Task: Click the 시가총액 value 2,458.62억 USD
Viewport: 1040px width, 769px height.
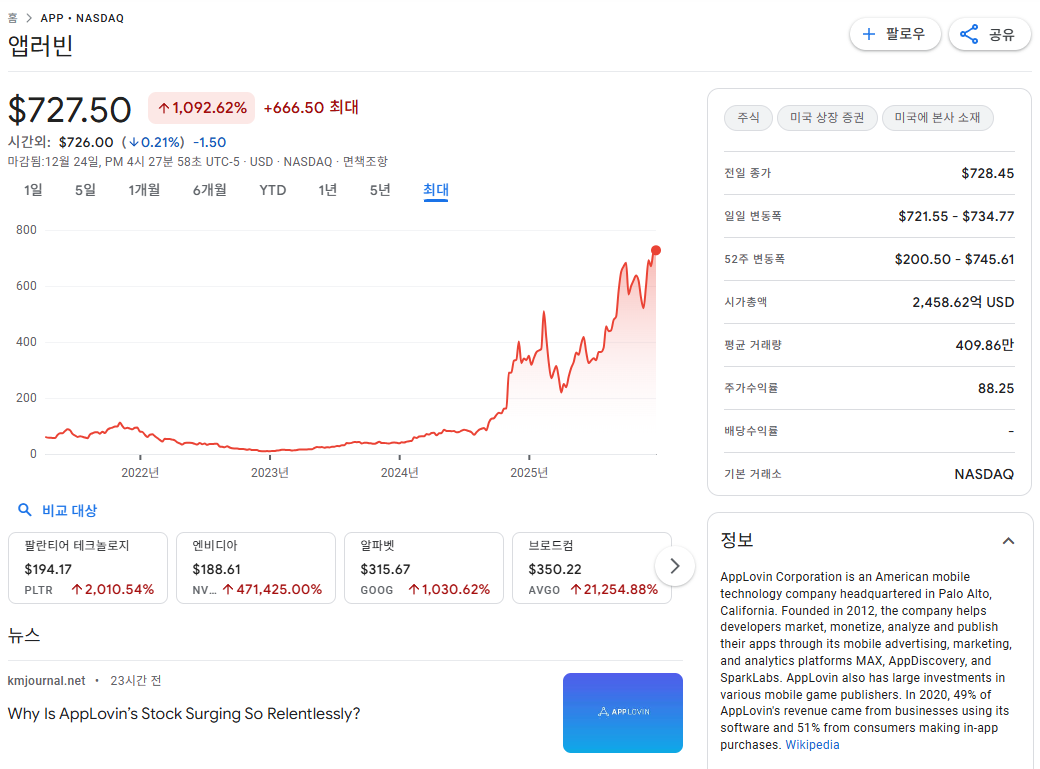Action: tap(963, 302)
